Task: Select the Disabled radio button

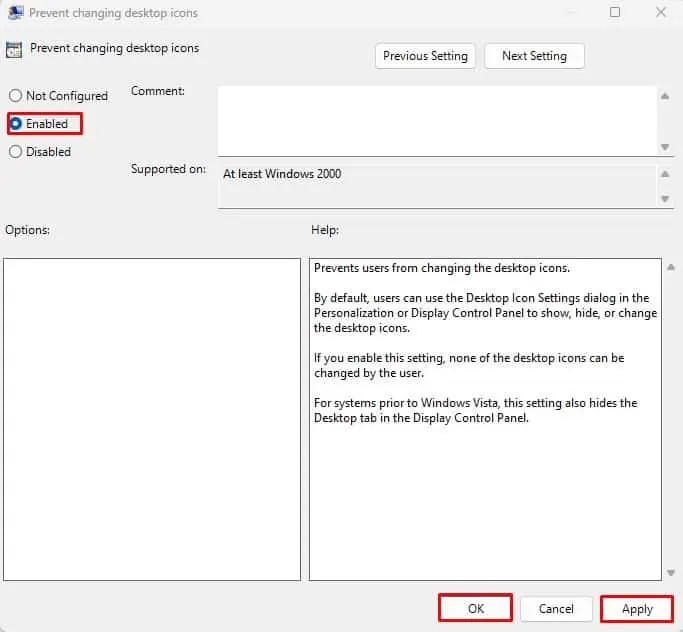Action: pyautogui.click(x=15, y=152)
